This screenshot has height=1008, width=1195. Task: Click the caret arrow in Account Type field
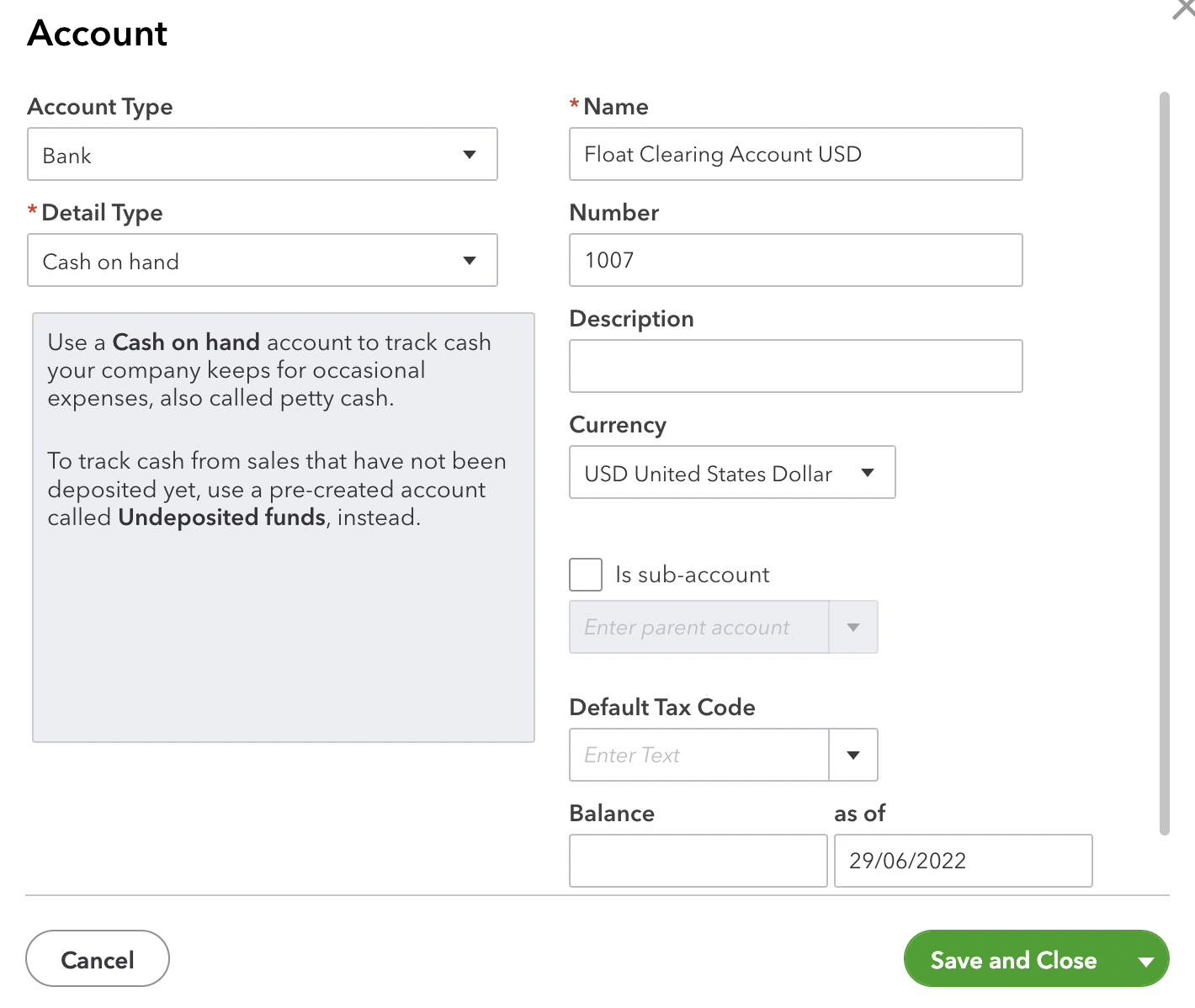470,155
